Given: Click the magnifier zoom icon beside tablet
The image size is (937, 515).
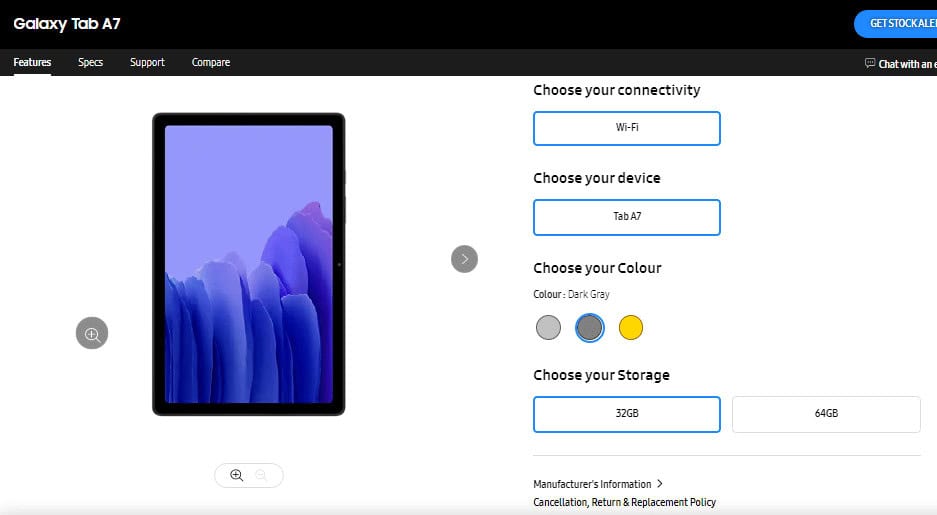Looking at the screenshot, I should 92,333.
